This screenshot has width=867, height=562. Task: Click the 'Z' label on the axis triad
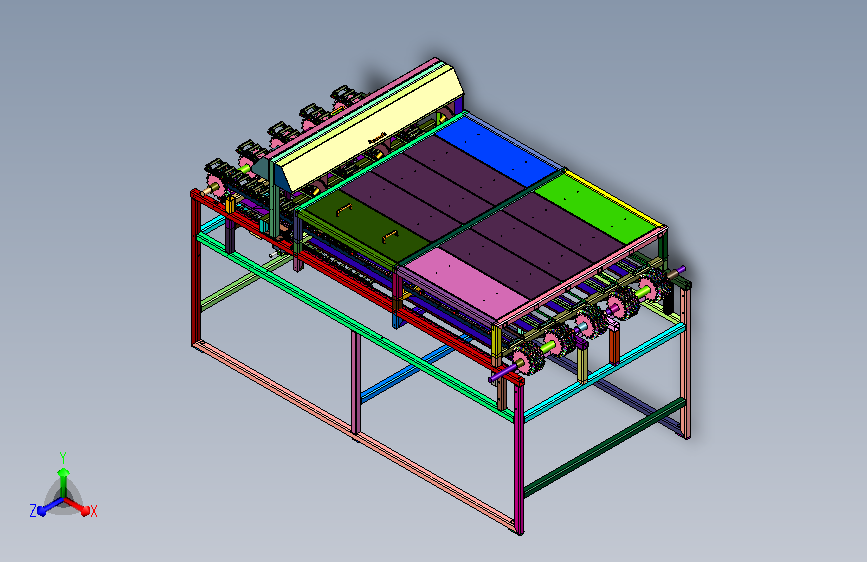33,511
